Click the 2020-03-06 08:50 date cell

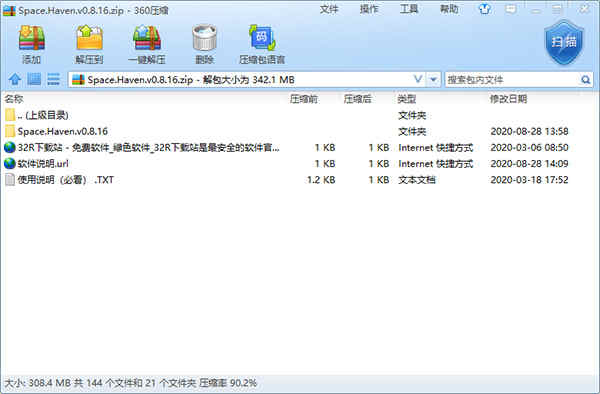click(x=529, y=148)
